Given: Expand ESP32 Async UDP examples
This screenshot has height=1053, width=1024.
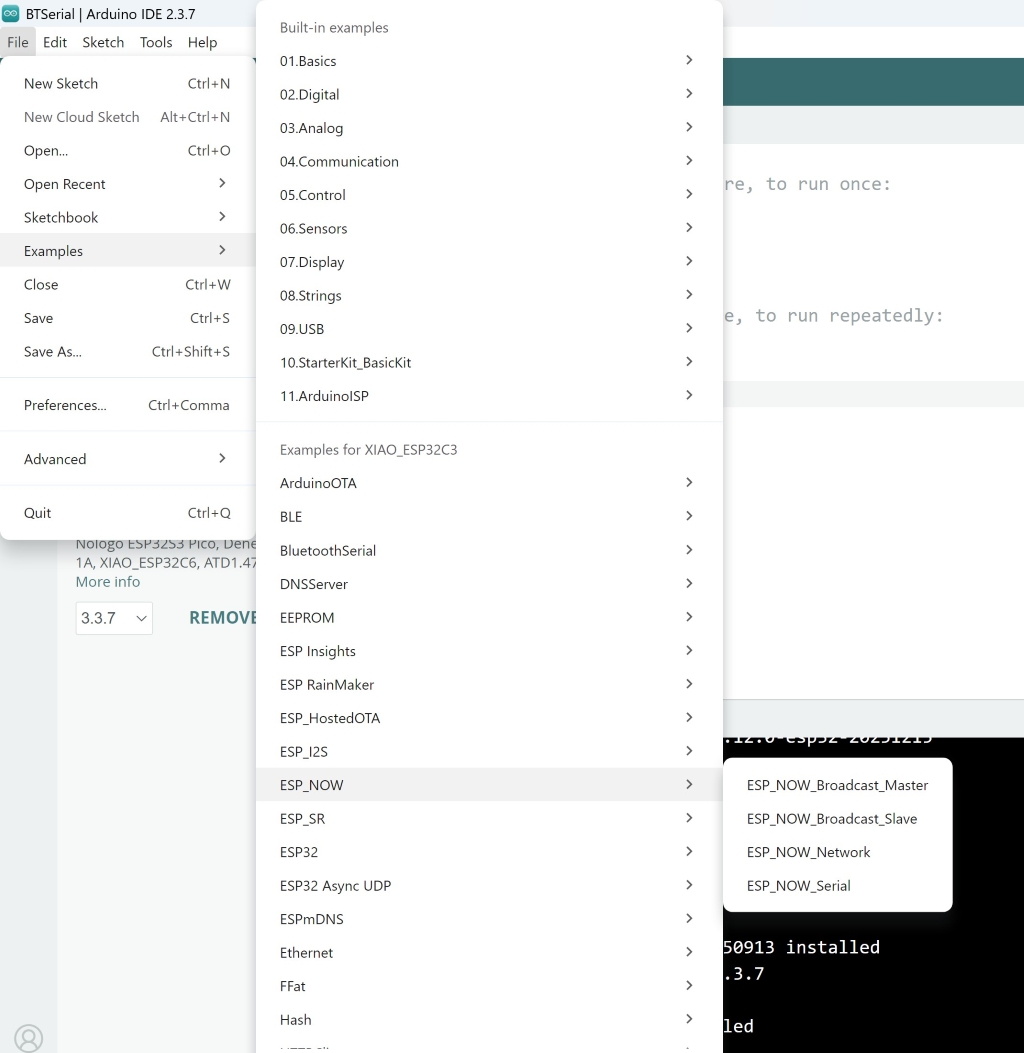Looking at the screenshot, I should [489, 886].
